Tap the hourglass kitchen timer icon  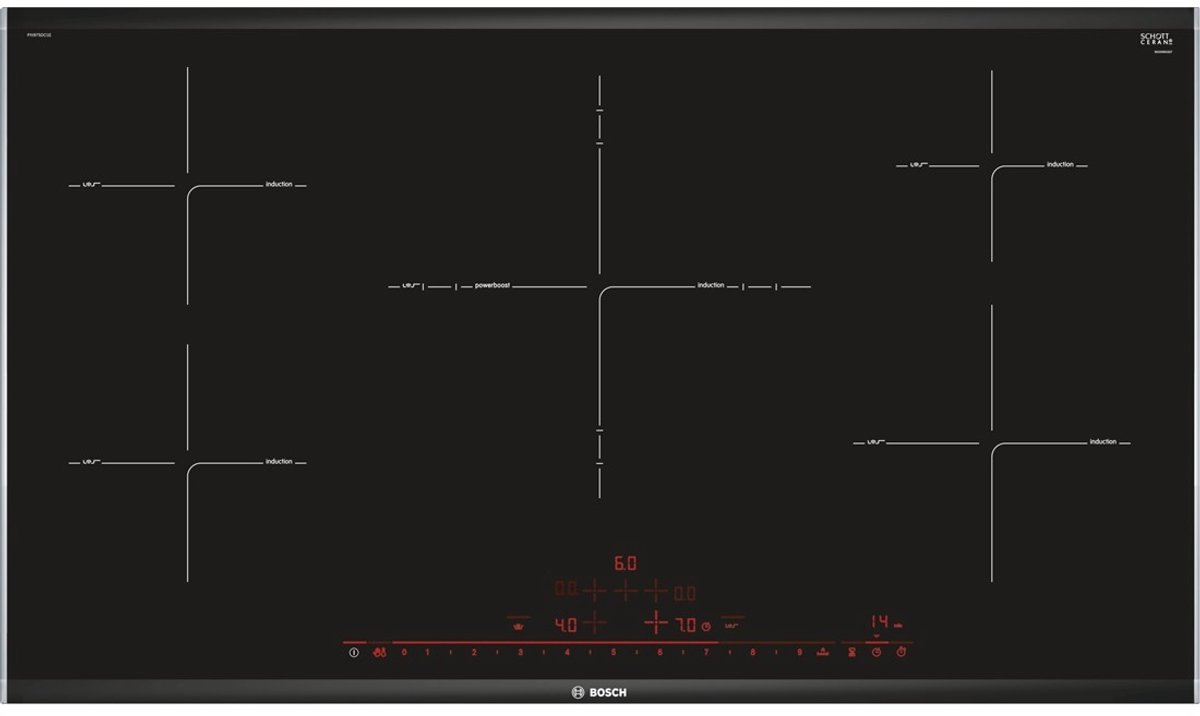[852, 653]
